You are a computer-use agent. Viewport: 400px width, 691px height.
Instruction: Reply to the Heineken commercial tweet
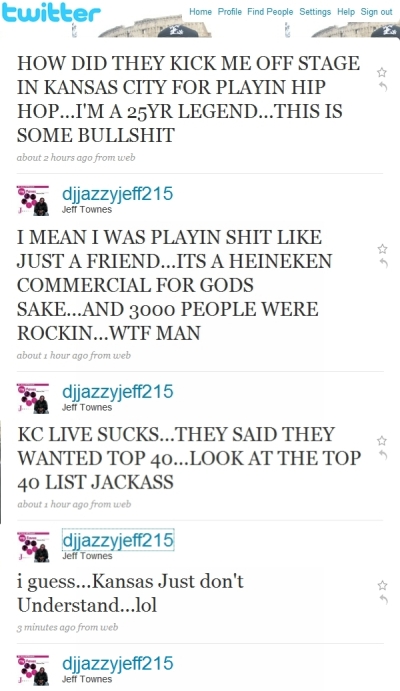(x=383, y=263)
